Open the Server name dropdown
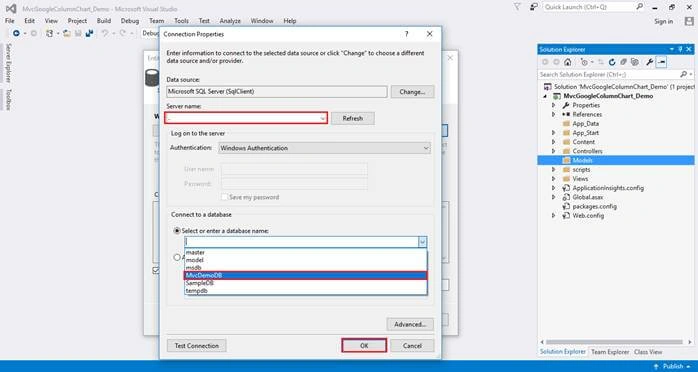The height and width of the screenshot is (372, 698). (322, 118)
